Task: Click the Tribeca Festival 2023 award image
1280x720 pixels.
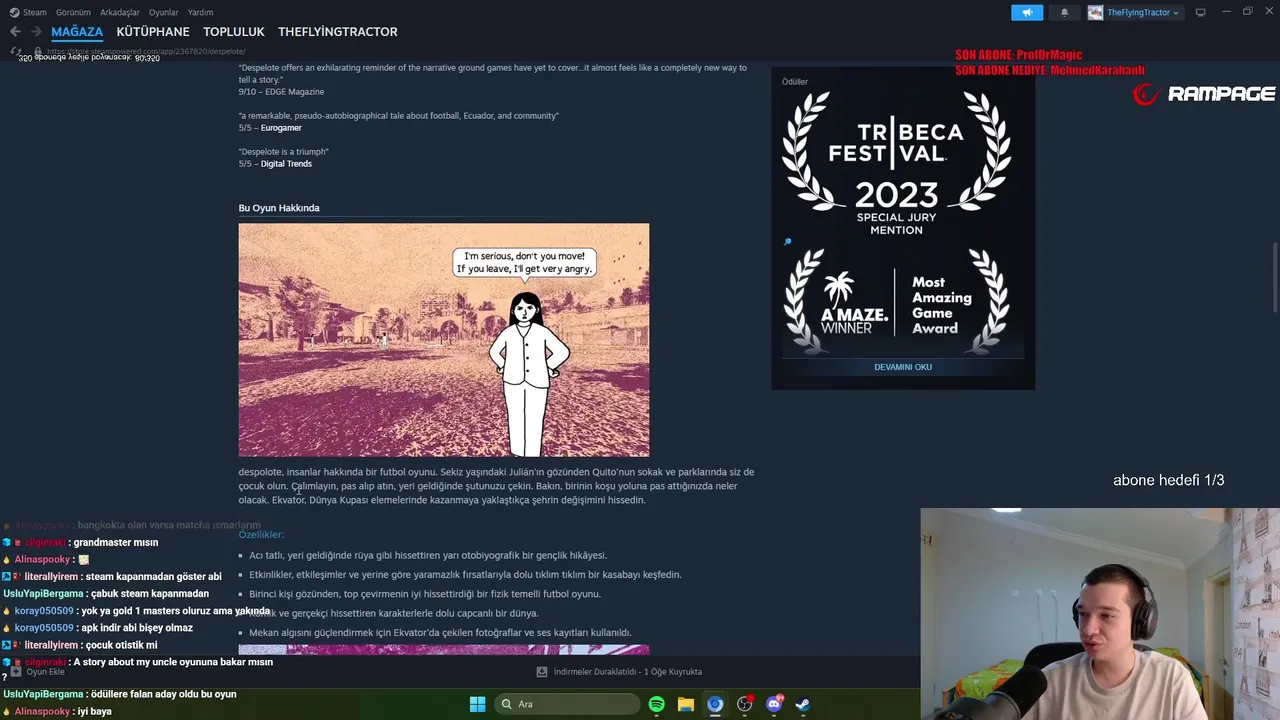Action: (897, 165)
